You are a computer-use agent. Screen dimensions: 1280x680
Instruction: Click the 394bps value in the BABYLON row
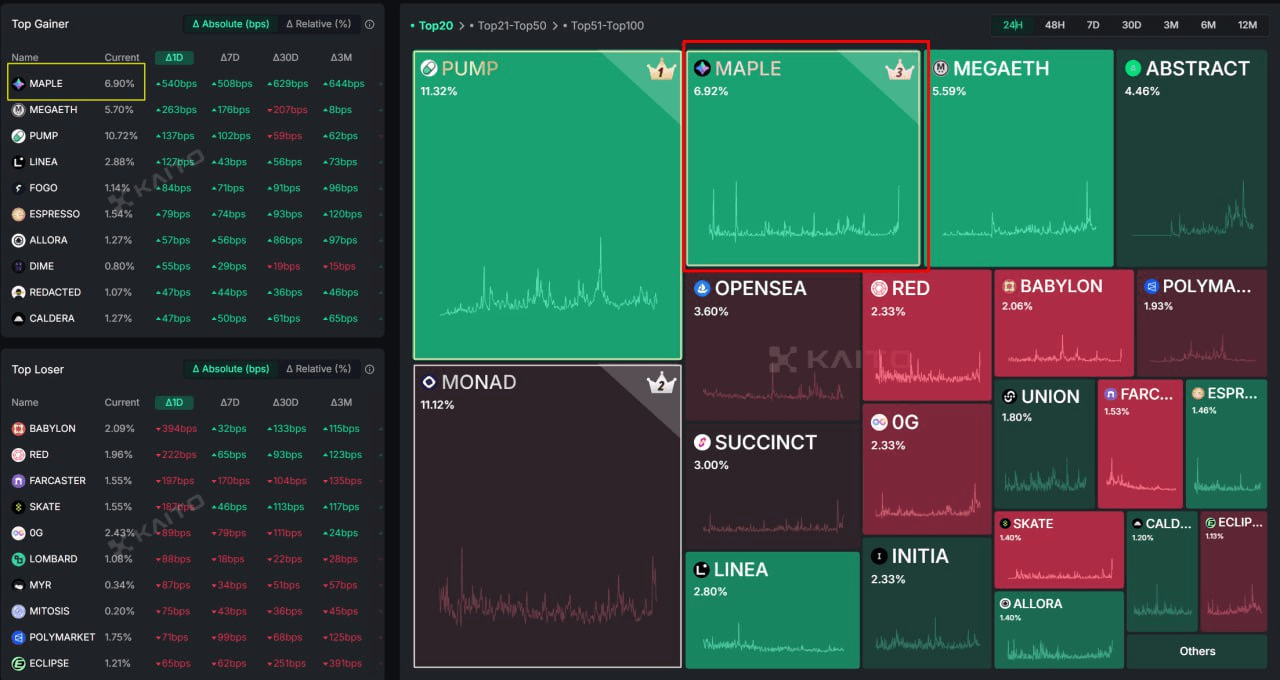pyautogui.click(x=176, y=428)
